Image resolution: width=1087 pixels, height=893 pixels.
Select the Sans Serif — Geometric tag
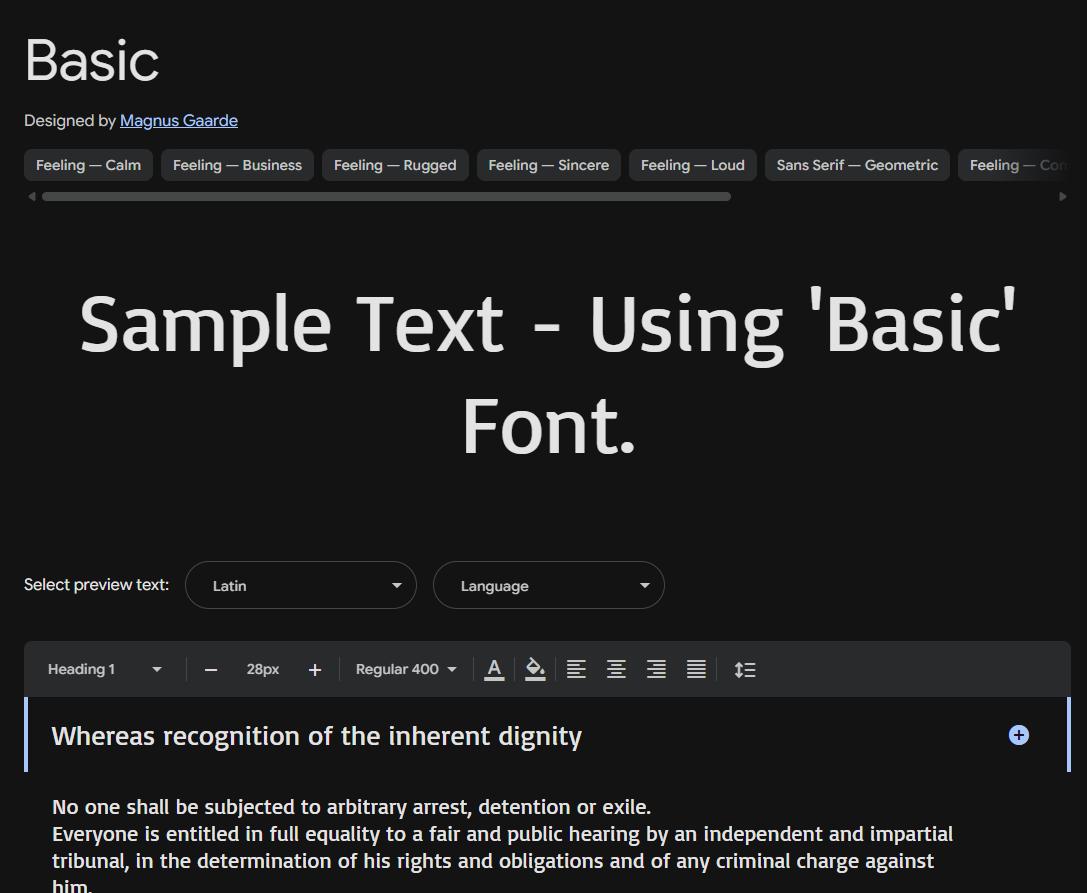click(x=857, y=165)
